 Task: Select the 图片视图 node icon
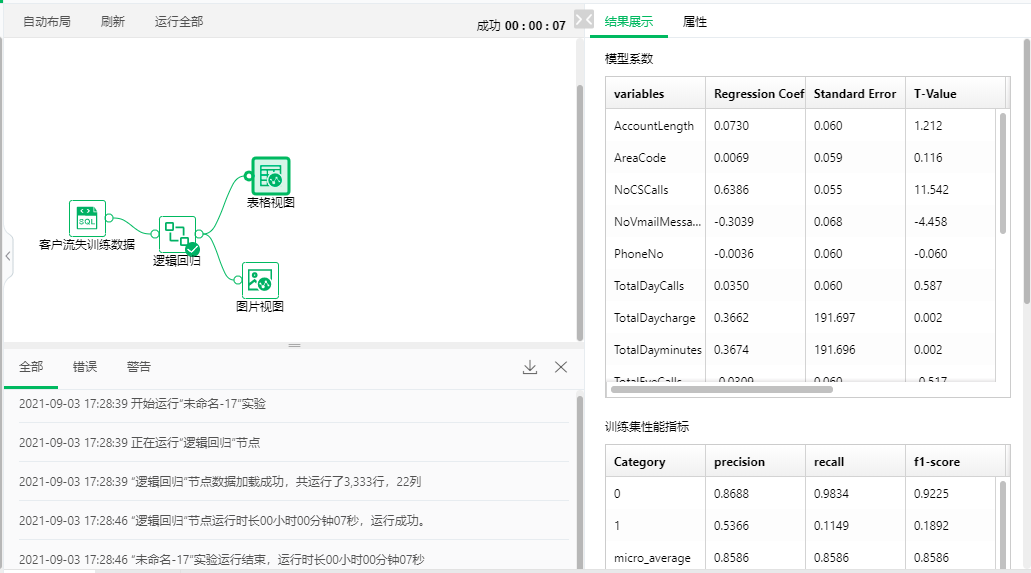pos(260,280)
